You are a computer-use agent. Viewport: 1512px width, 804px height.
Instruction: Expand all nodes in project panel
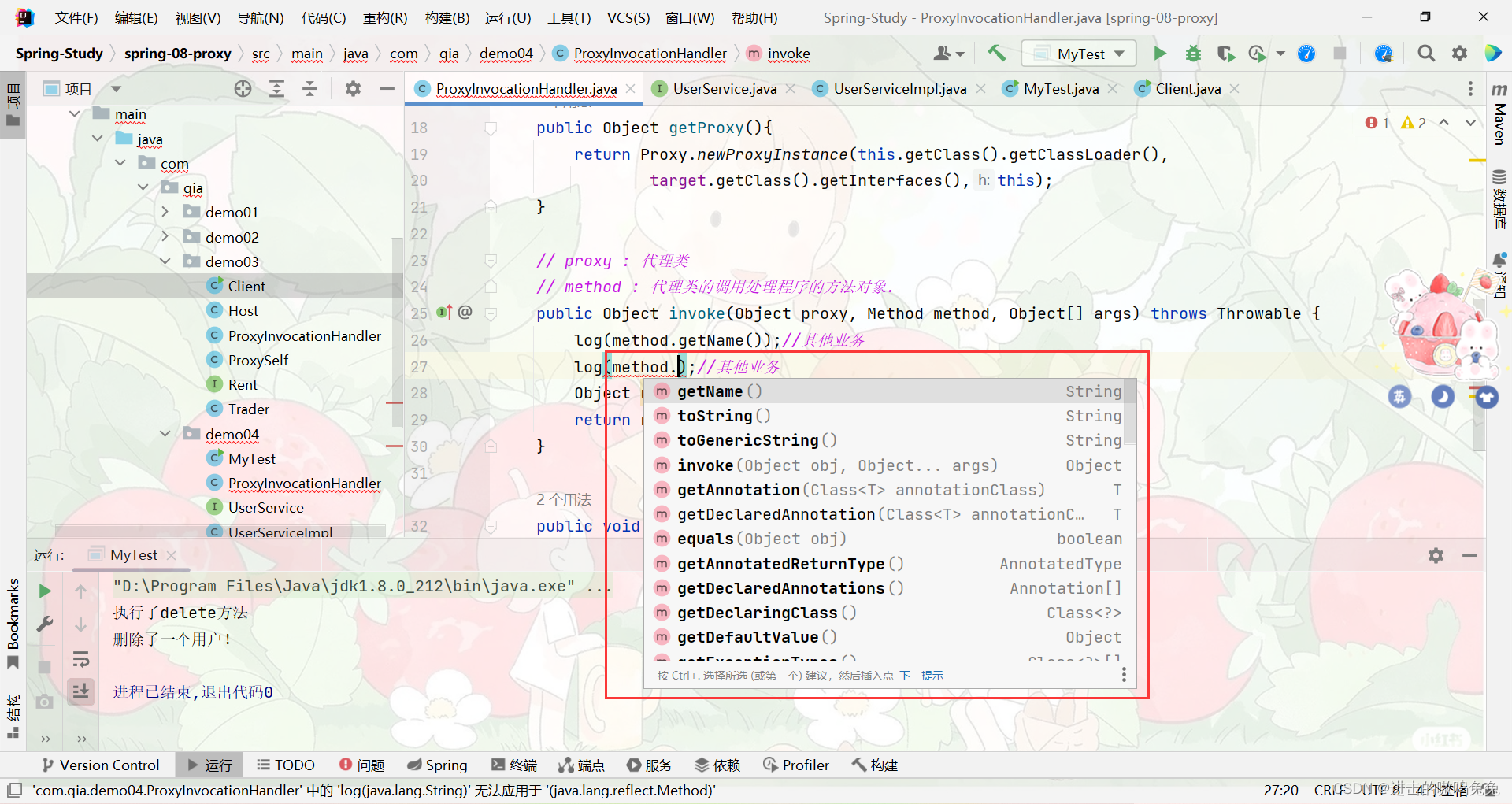[276, 88]
